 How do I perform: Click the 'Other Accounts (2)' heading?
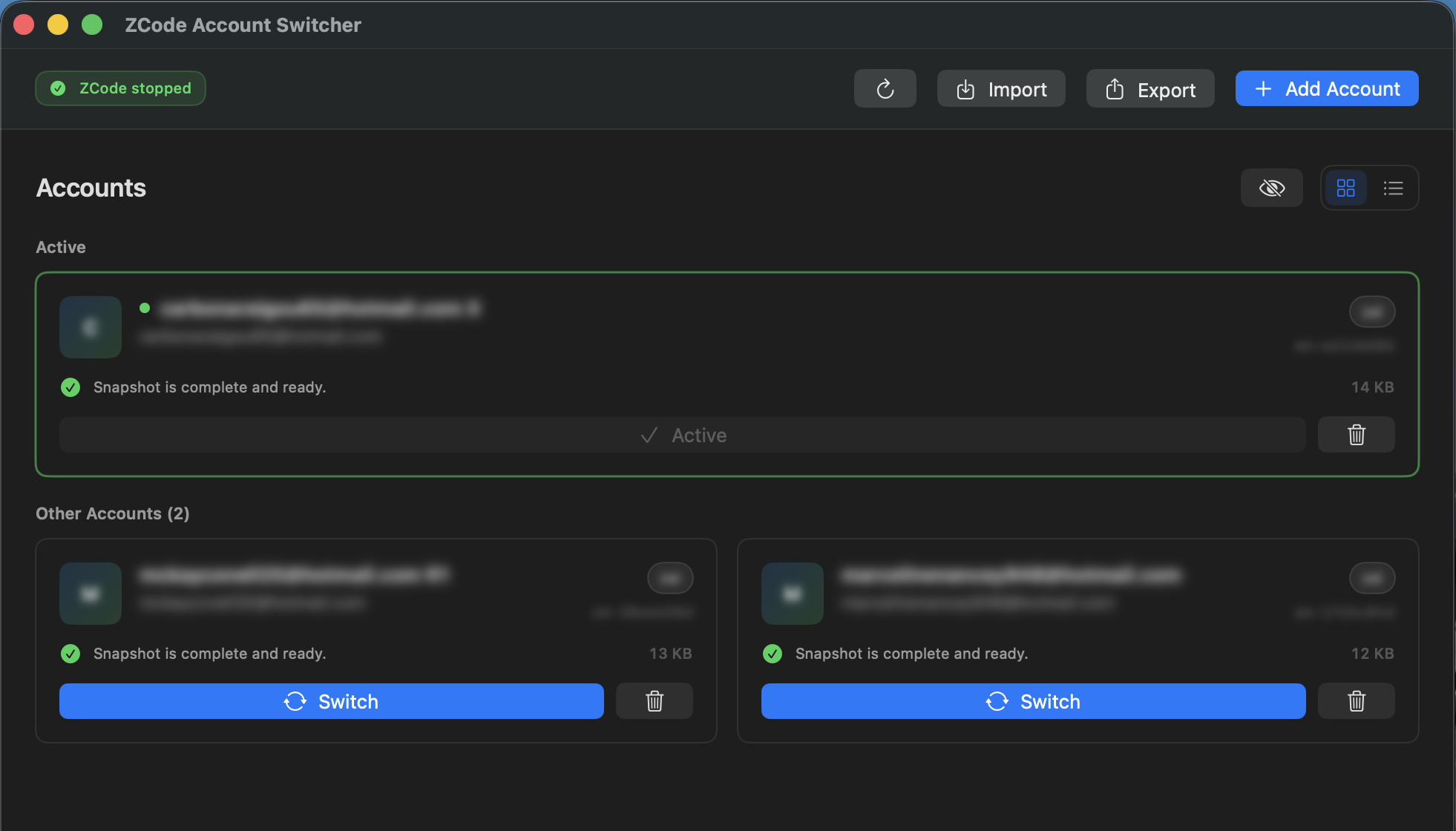click(x=113, y=513)
